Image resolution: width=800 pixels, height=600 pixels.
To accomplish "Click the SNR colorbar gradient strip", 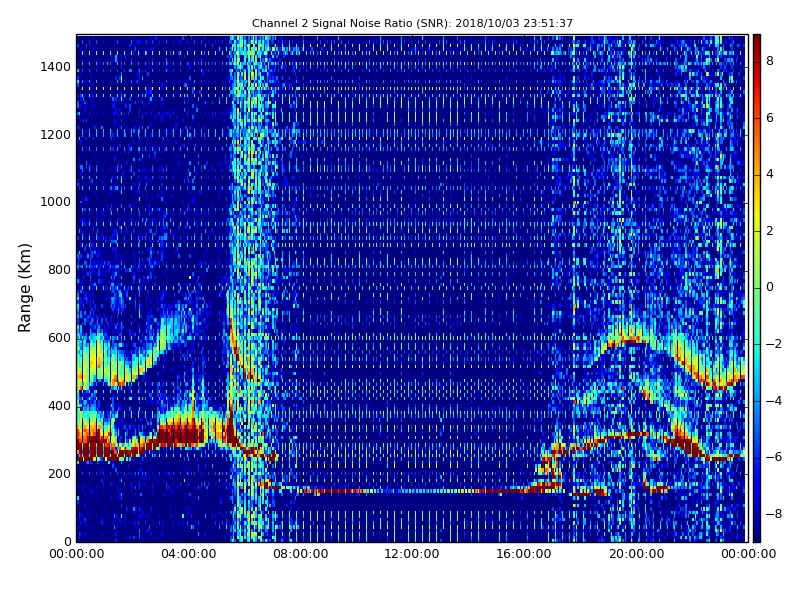I will pyautogui.click(x=757, y=288).
